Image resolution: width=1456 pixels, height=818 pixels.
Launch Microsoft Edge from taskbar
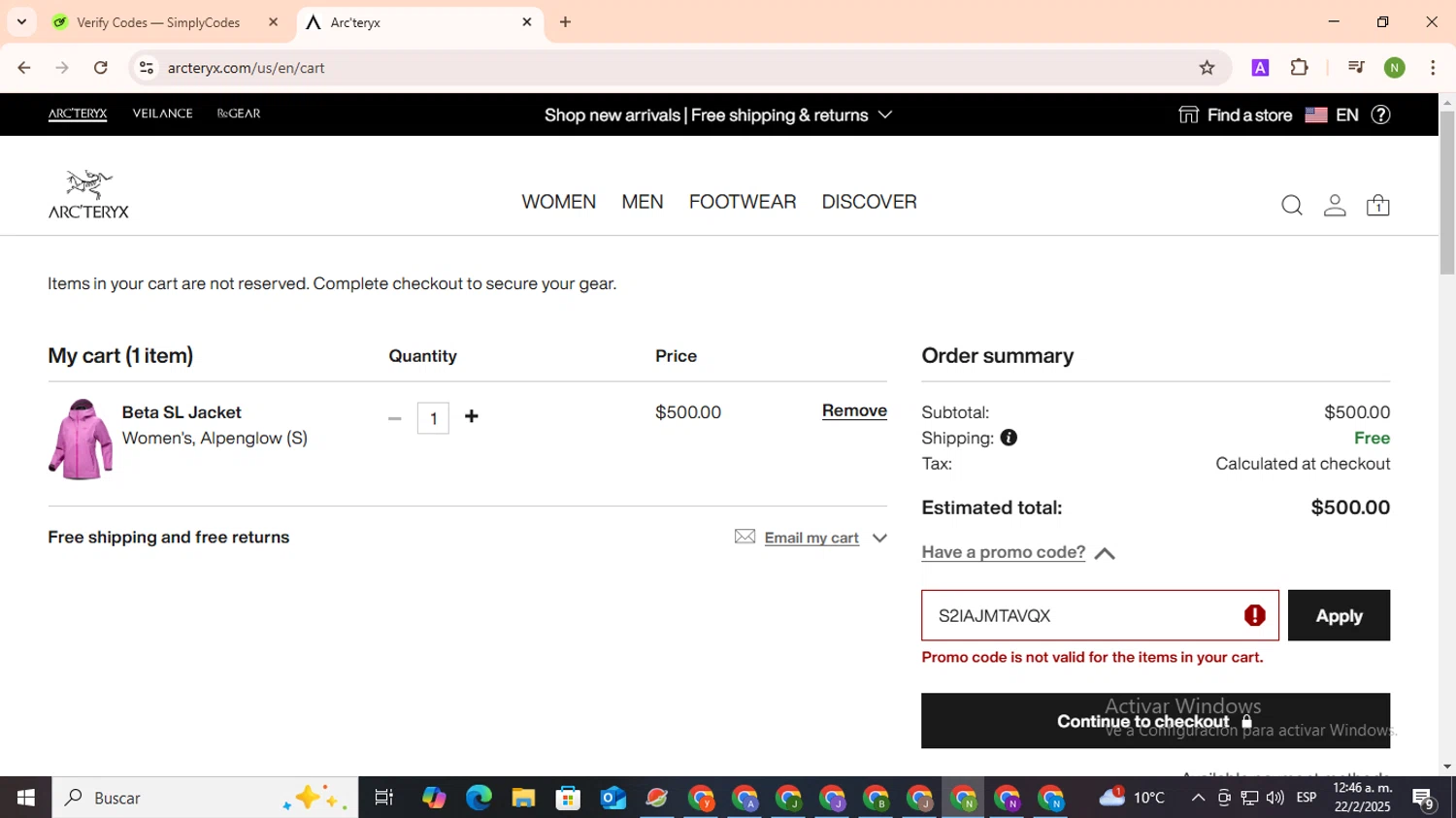(479, 798)
